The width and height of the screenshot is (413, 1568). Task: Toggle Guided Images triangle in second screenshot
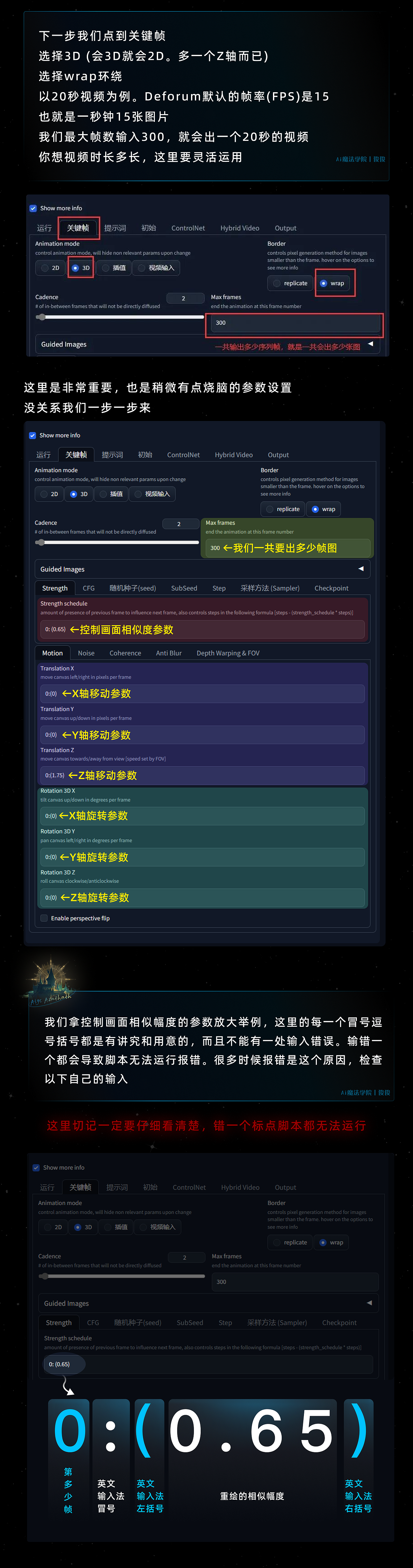tap(361, 569)
